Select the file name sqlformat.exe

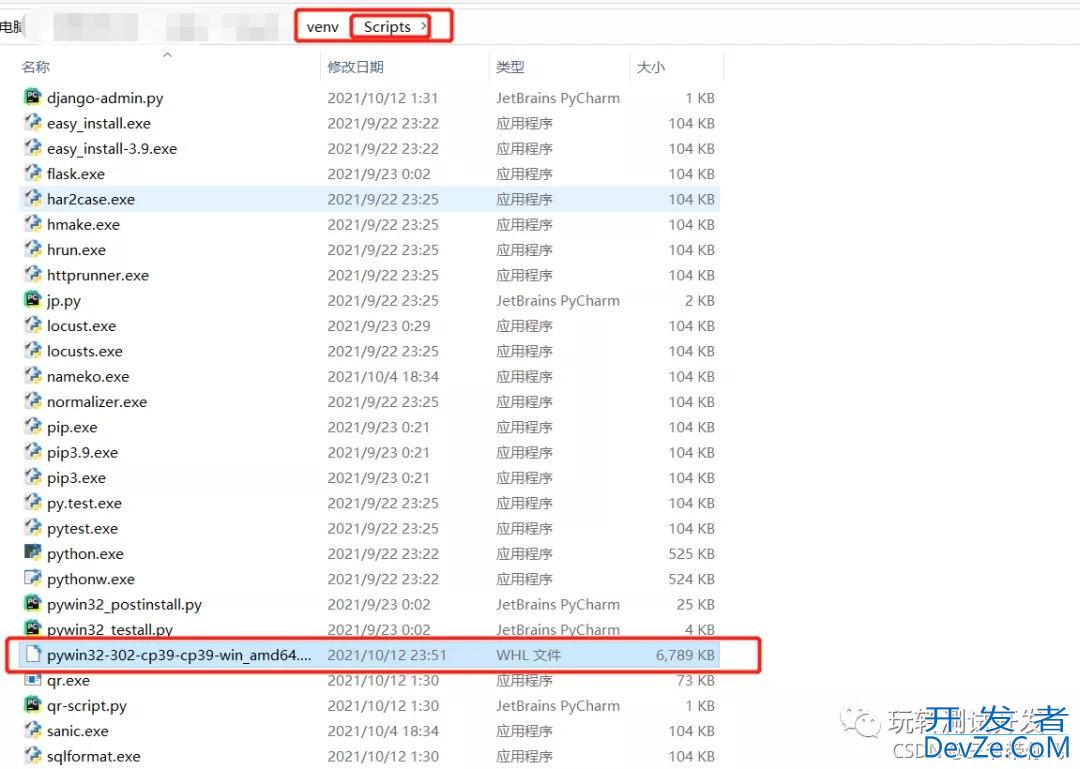tap(94, 756)
